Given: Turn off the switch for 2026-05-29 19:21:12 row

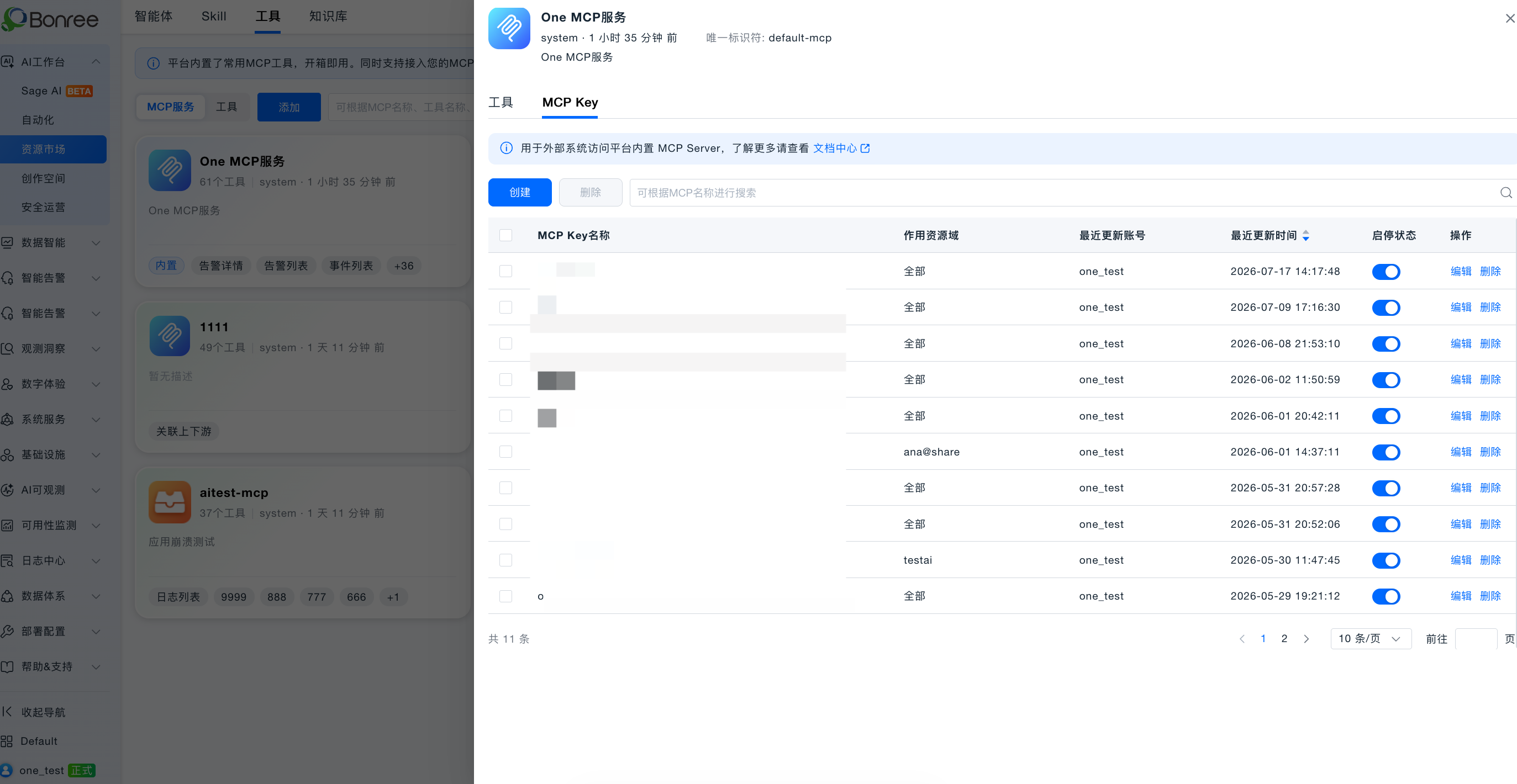Looking at the screenshot, I should [1386, 596].
